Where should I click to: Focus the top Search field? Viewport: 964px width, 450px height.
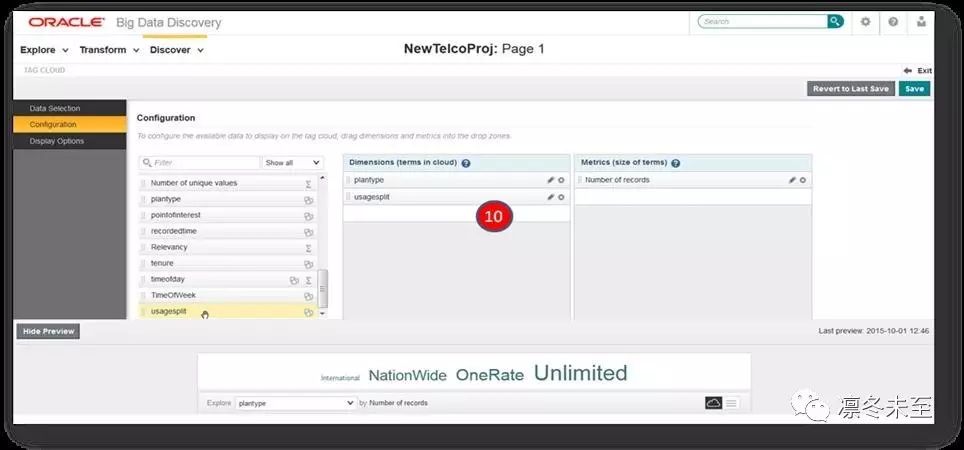pos(762,22)
